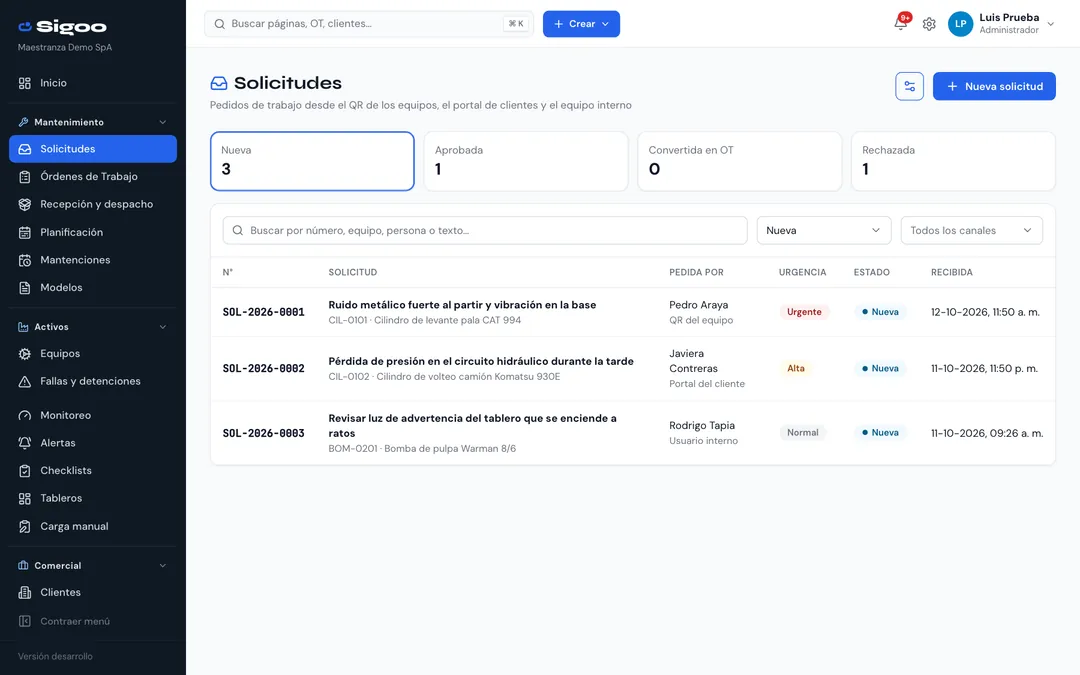Click the Inicio grid icon

click(x=25, y=83)
